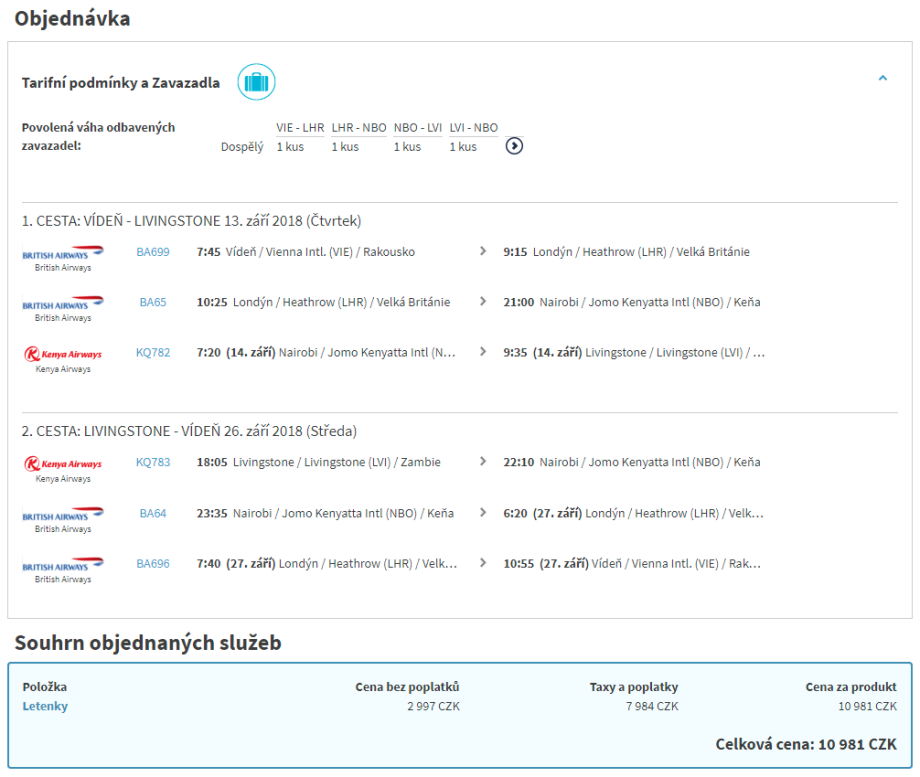Click Kenya Airways logo for flight KQ783
This screenshot has width=920, height=777.
point(63,465)
